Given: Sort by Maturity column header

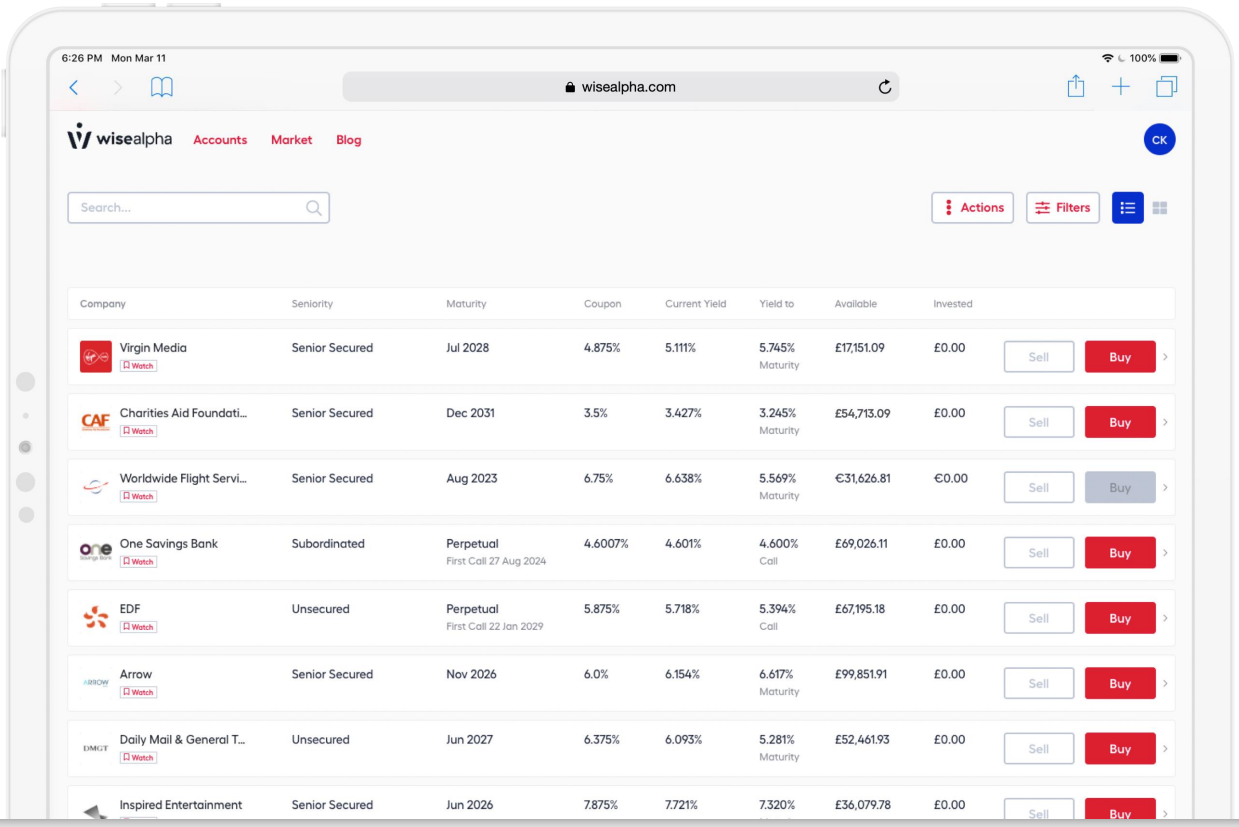Looking at the screenshot, I should click(x=466, y=304).
